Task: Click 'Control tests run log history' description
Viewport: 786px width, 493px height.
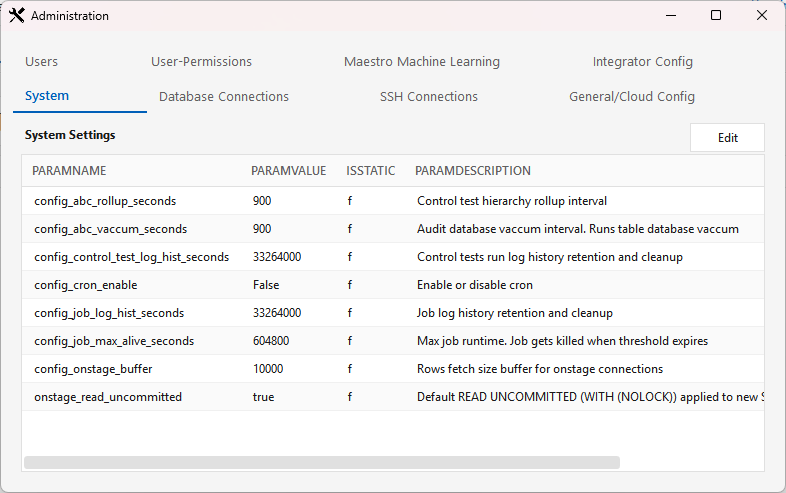Action: pyautogui.click(x=550, y=257)
